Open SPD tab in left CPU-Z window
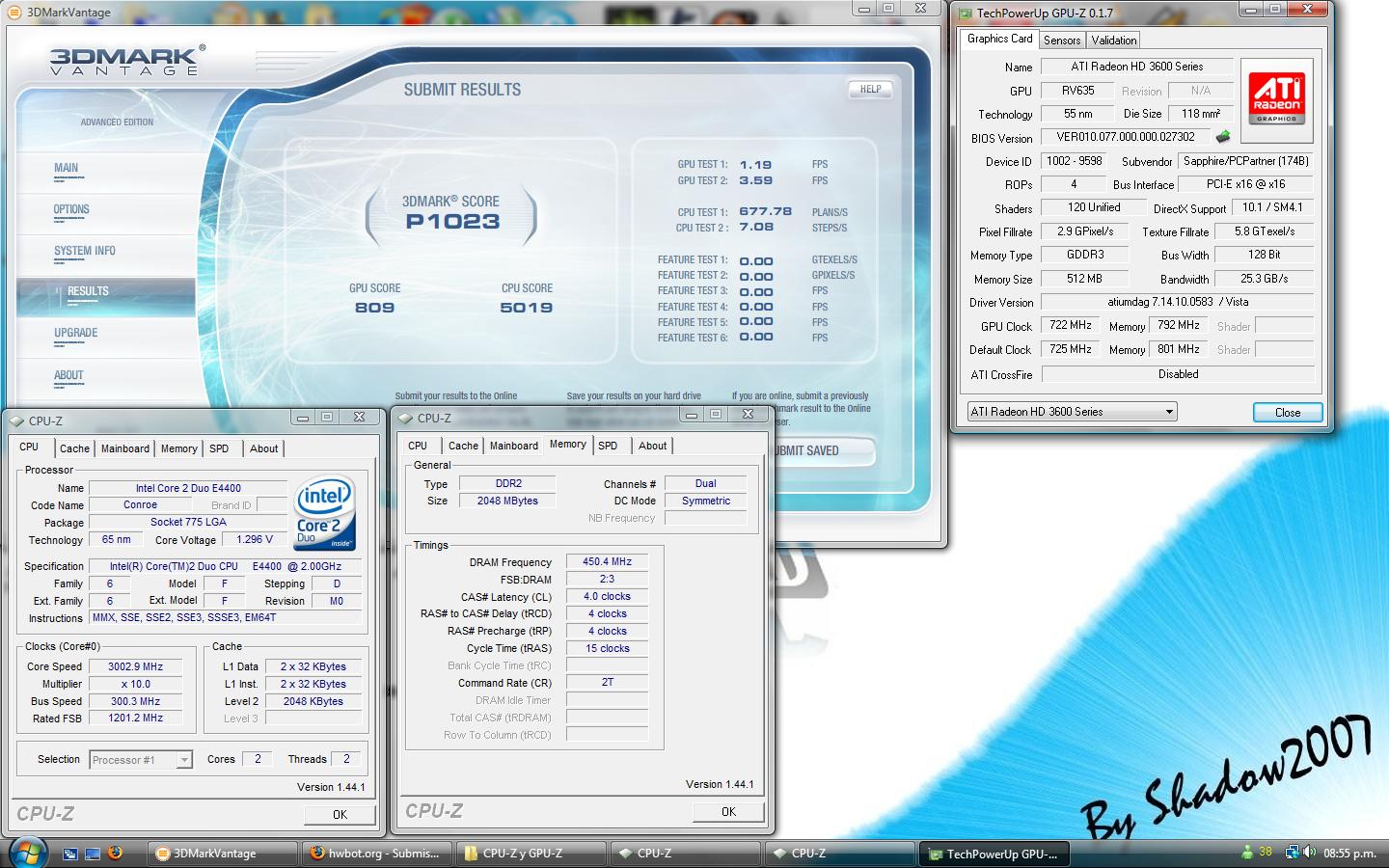This screenshot has width=1389, height=868. click(219, 448)
